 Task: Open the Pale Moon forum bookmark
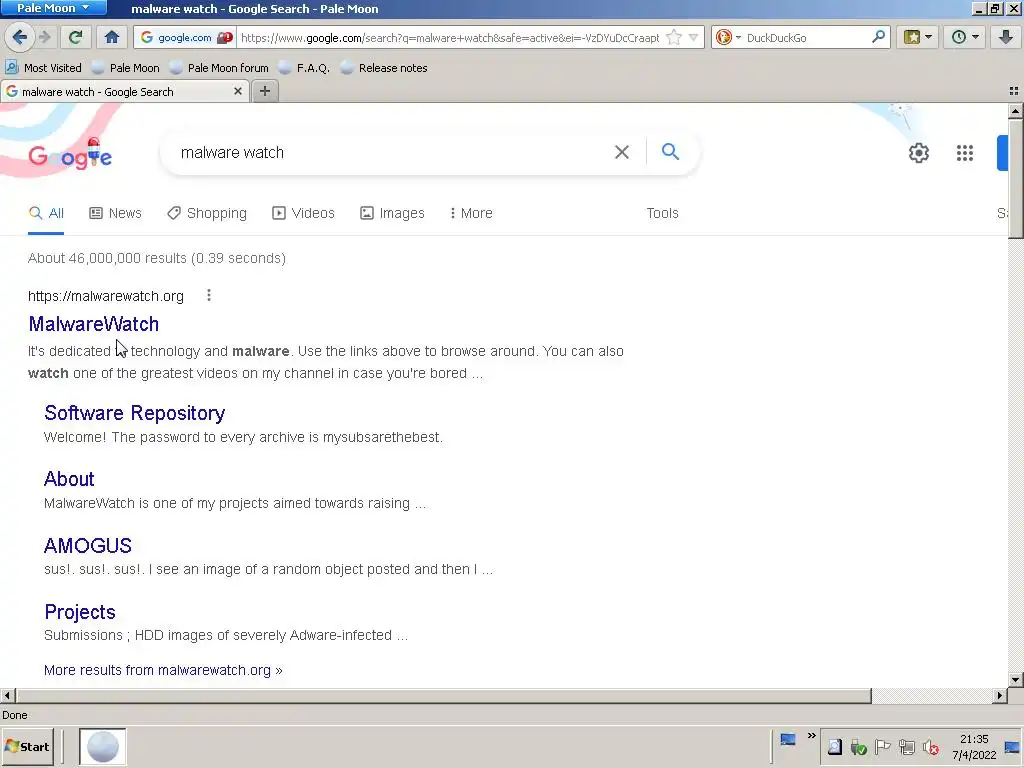[219, 68]
